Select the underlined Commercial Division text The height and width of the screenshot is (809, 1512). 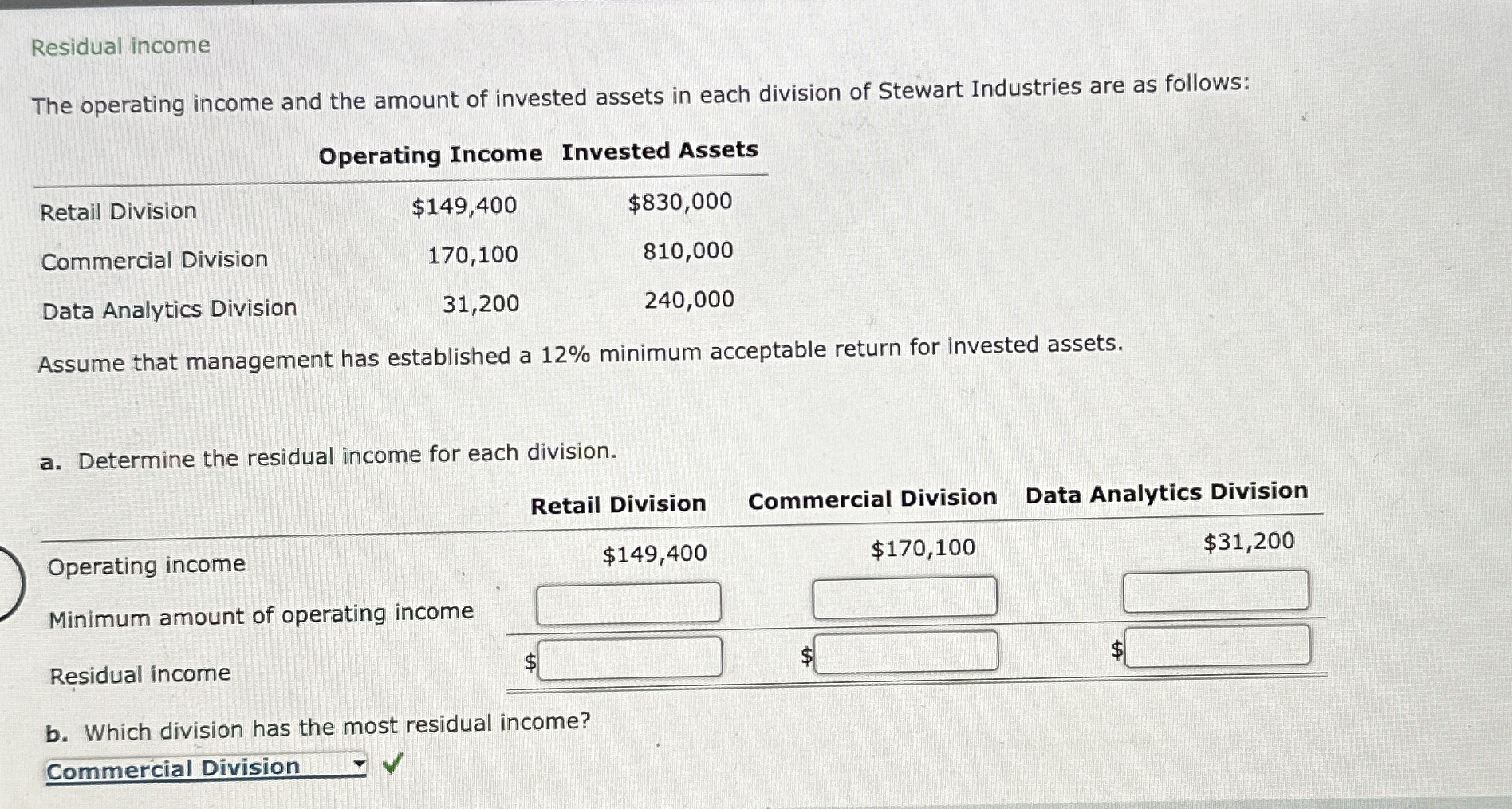click(x=171, y=768)
